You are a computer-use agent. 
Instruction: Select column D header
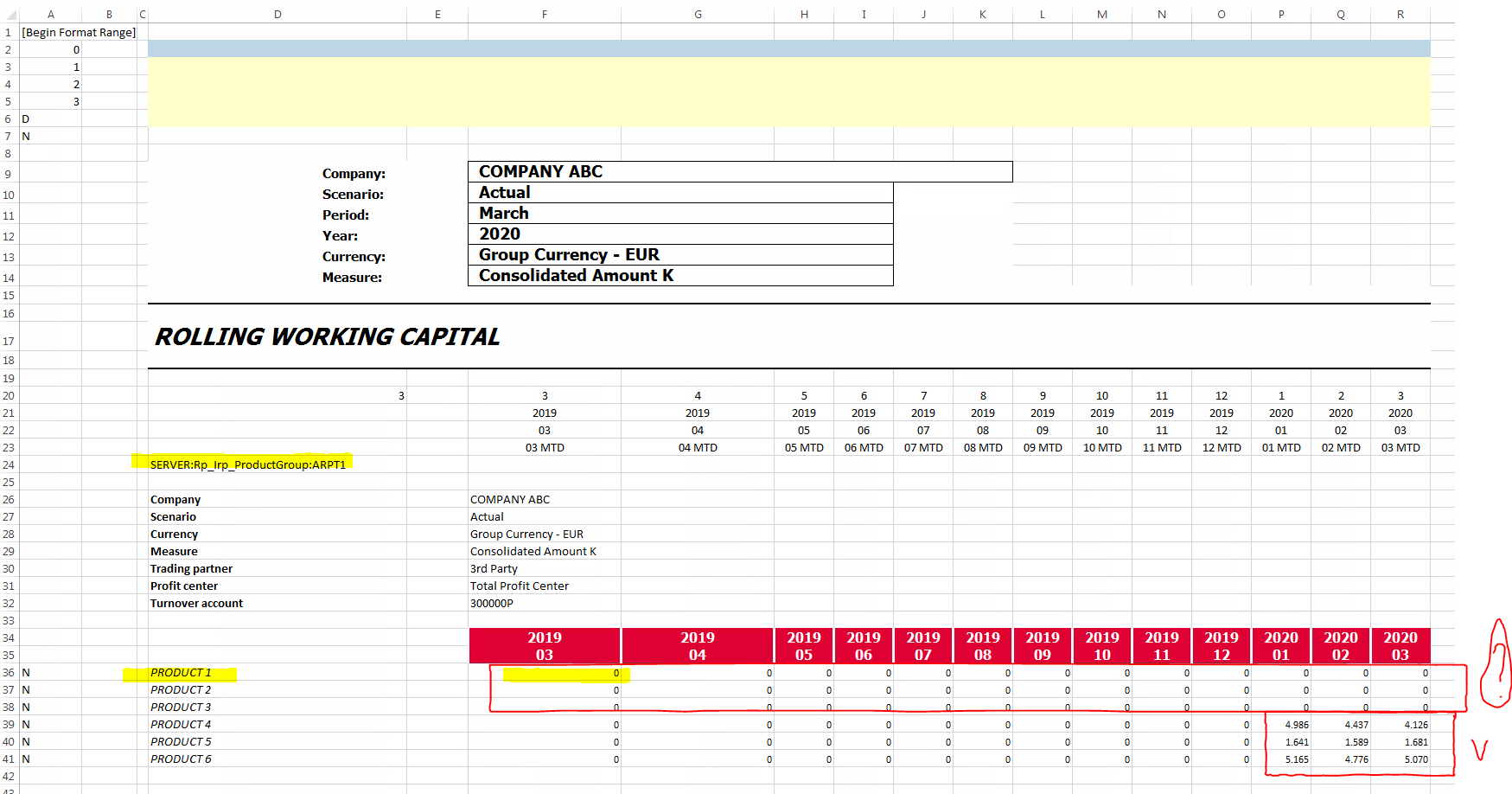click(x=278, y=14)
